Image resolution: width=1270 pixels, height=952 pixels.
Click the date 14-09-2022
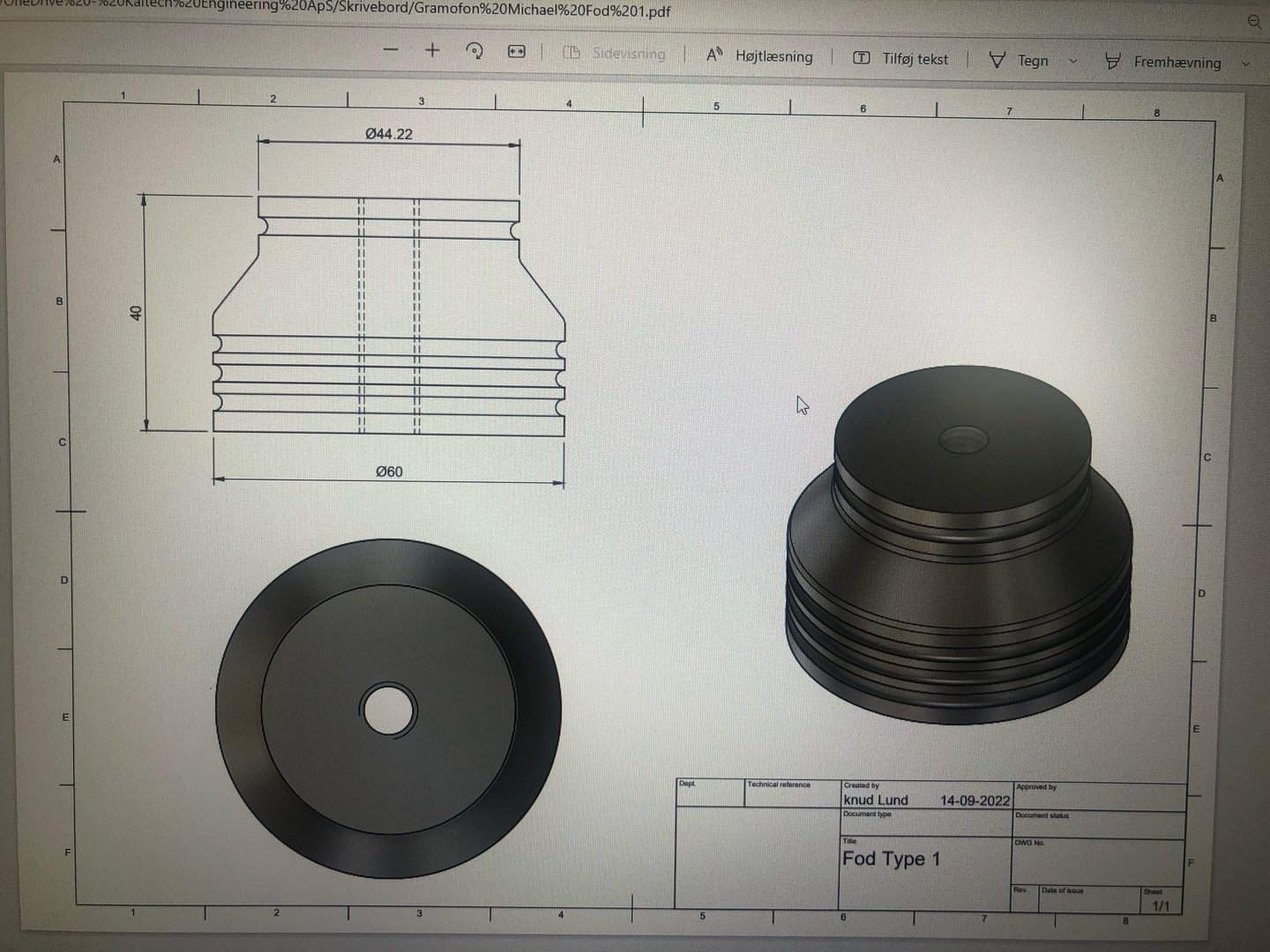click(x=975, y=800)
